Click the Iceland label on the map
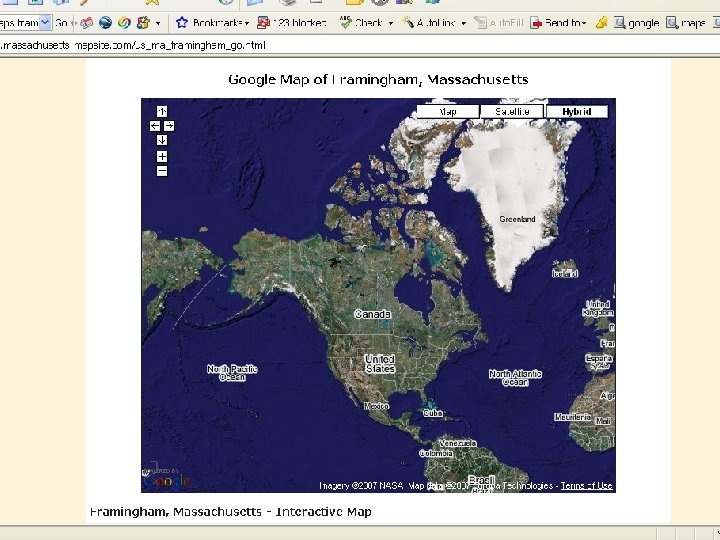This screenshot has width=720, height=540. [x=565, y=274]
